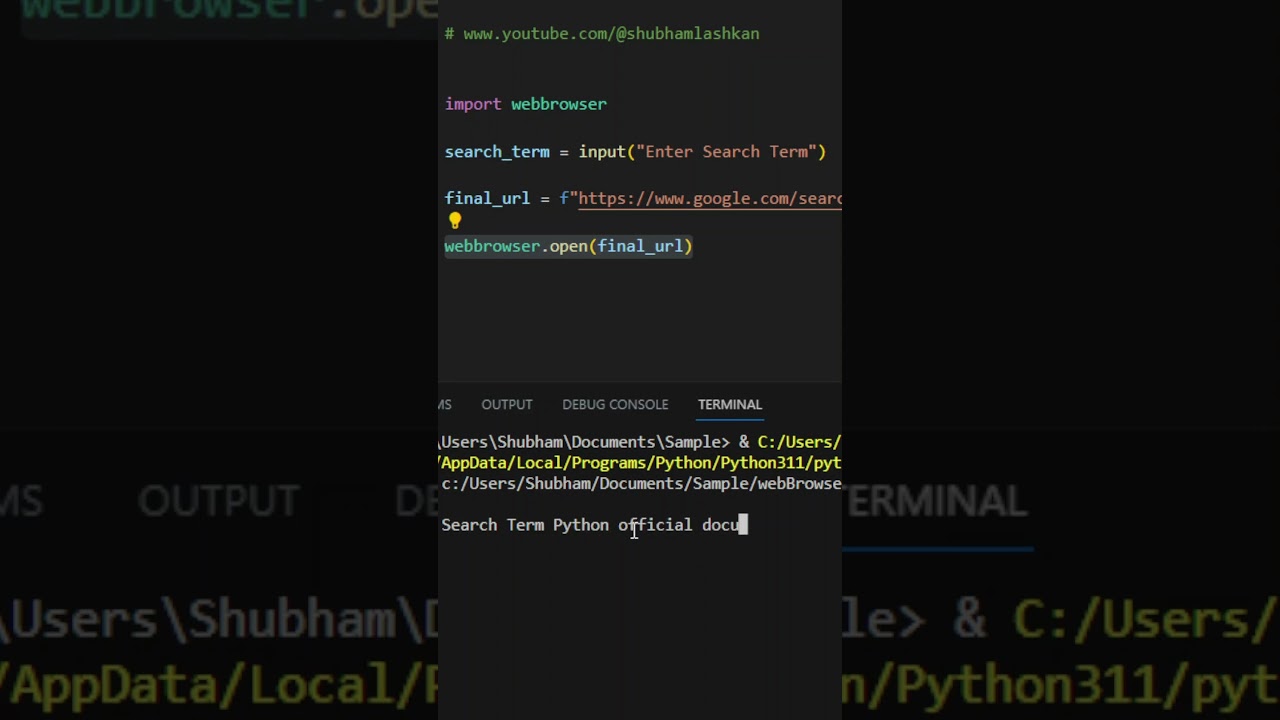Click the Documents/Sample script path line
The width and height of the screenshot is (1280, 720).
point(641,484)
